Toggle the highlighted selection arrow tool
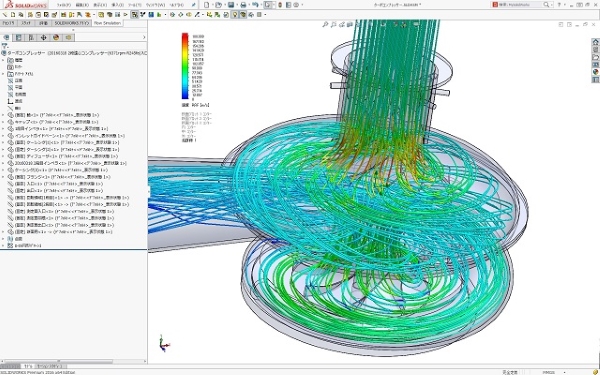 point(268,5)
